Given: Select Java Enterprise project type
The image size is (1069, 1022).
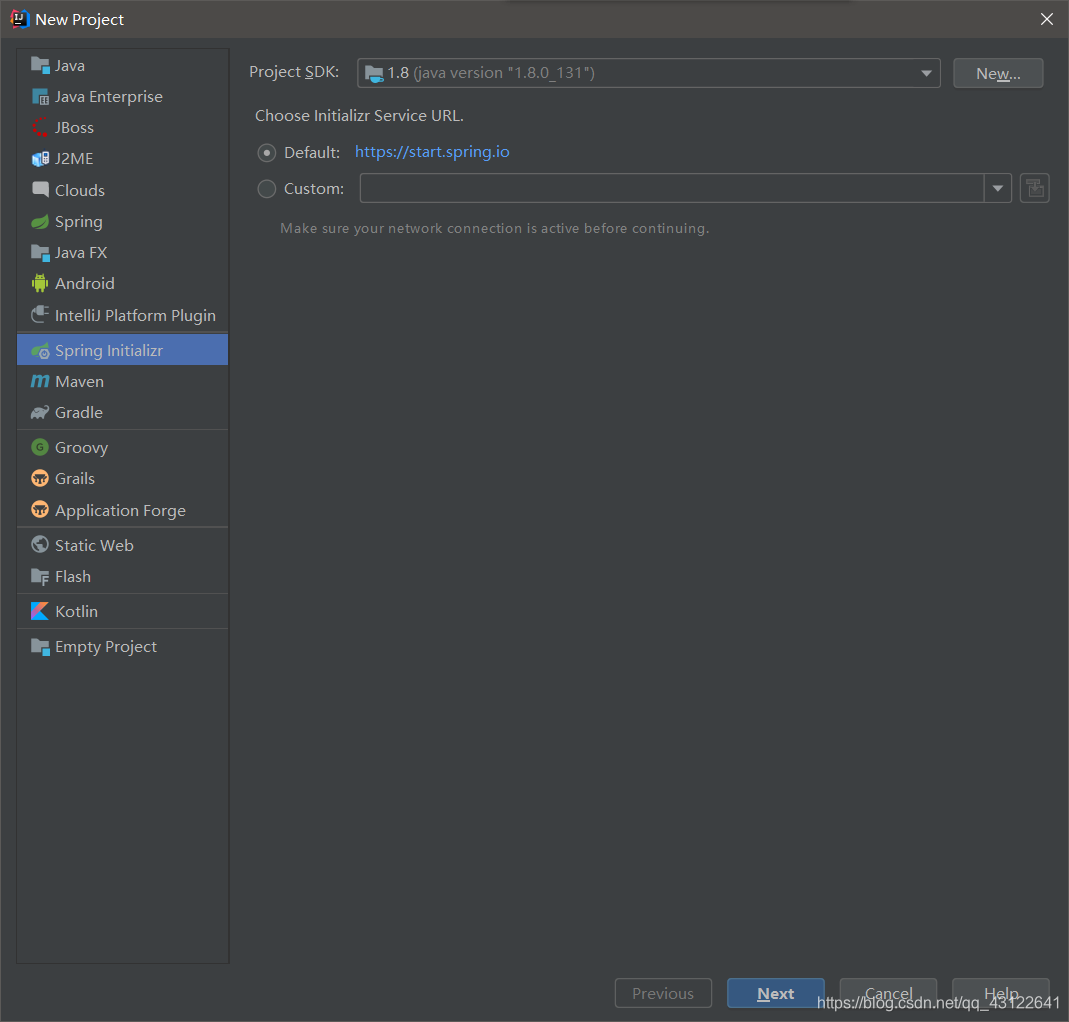Looking at the screenshot, I should [x=123, y=97].
